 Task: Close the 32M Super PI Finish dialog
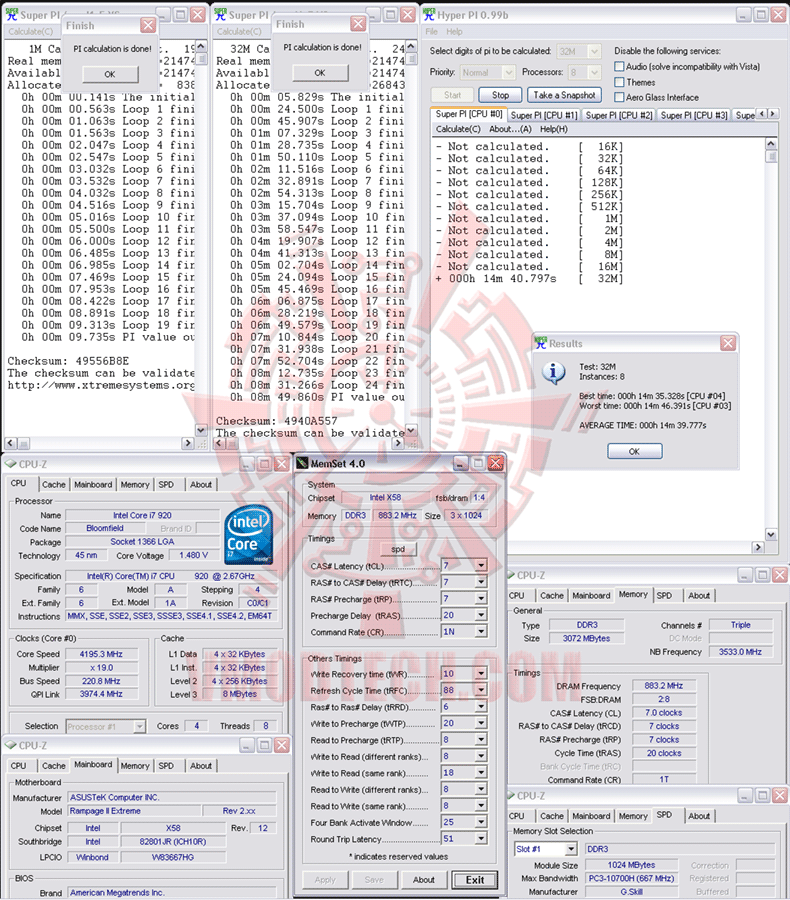tap(358, 24)
